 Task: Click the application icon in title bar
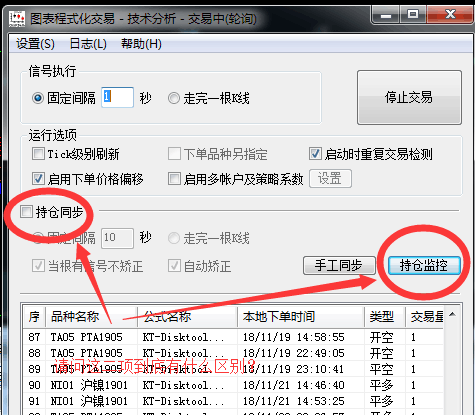[x=17, y=18]
